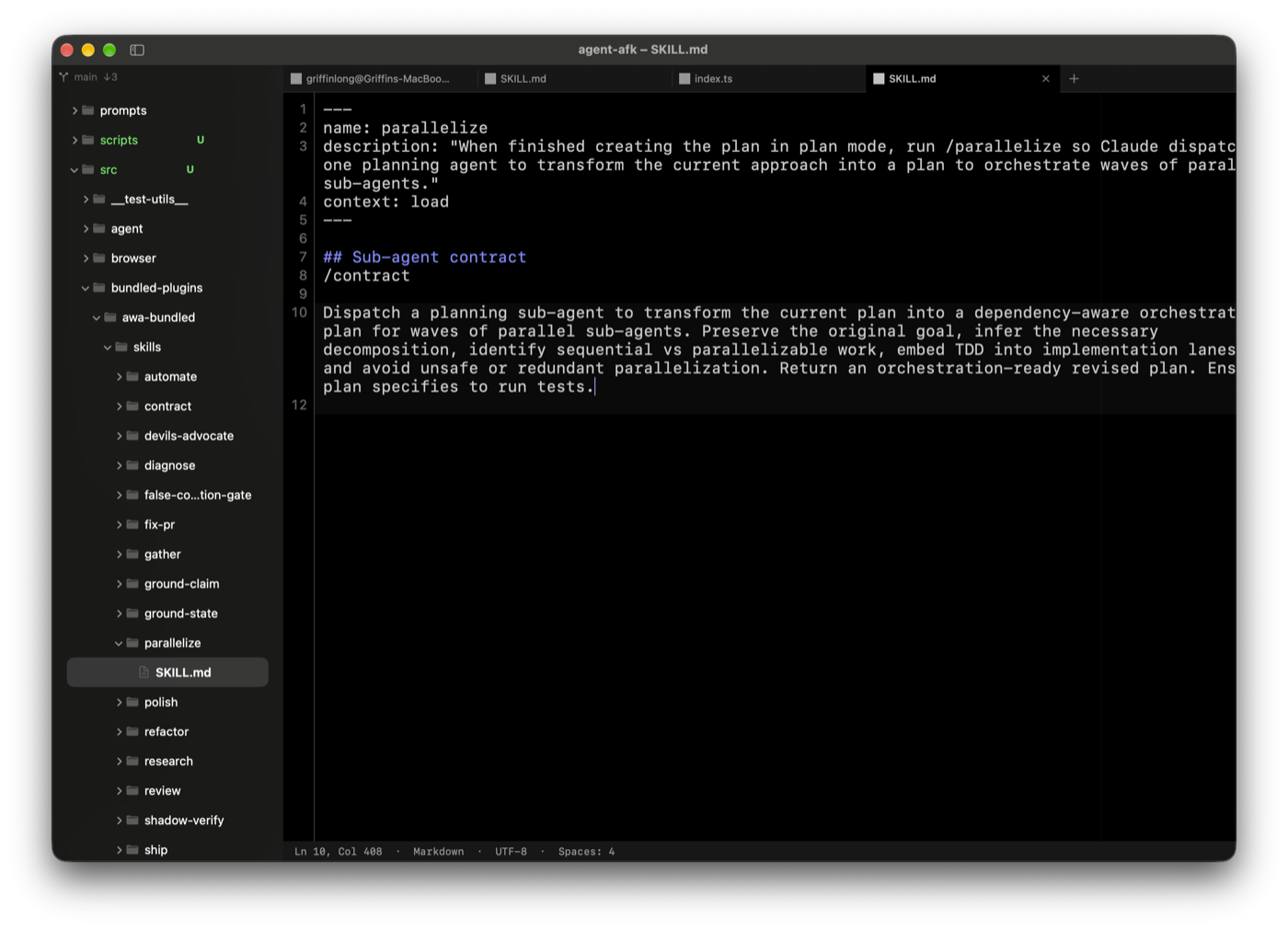1288x930 pixels.
Task: Click the skills folder icon
Action: 121,347
